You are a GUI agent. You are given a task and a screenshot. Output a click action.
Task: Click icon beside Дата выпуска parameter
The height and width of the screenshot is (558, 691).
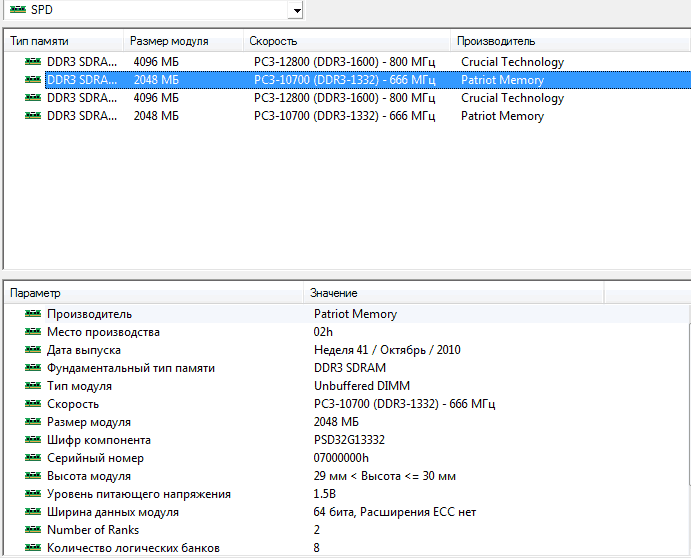33,350
